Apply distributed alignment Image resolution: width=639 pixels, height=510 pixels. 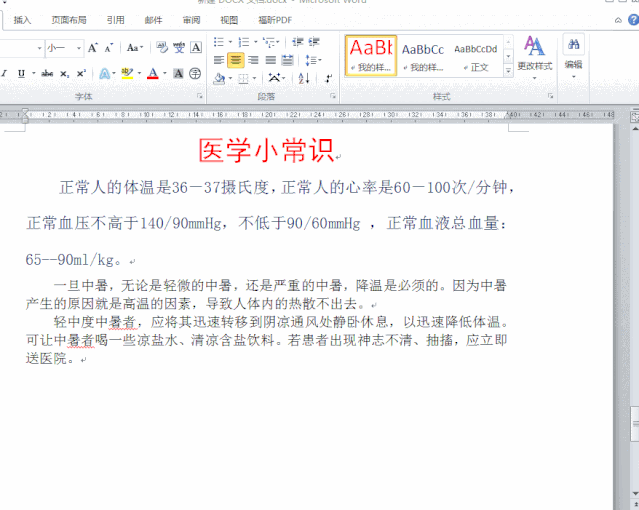(288, 60)
